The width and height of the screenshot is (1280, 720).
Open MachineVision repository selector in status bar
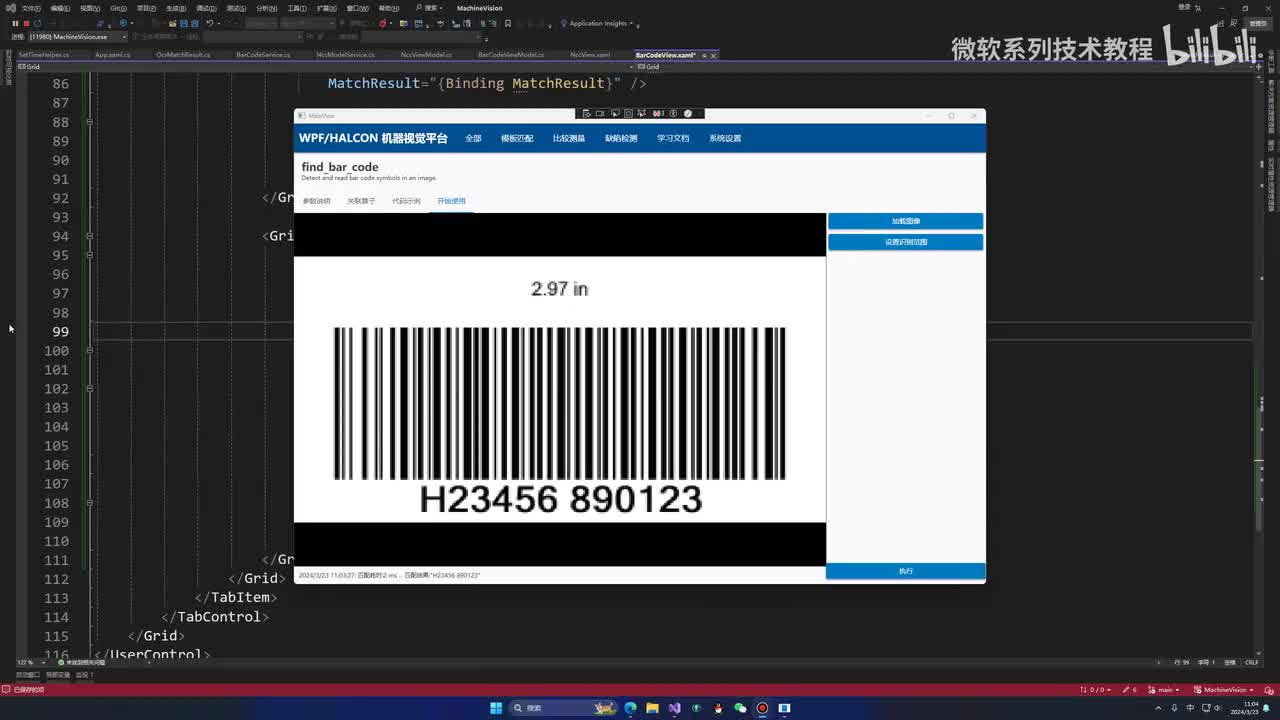point(1224,690)
